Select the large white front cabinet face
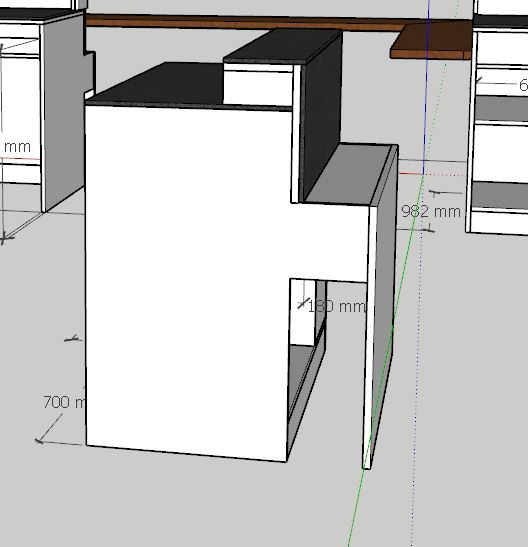Image resolution: width=528 pixels, height=547 pixels. [188, 279]
